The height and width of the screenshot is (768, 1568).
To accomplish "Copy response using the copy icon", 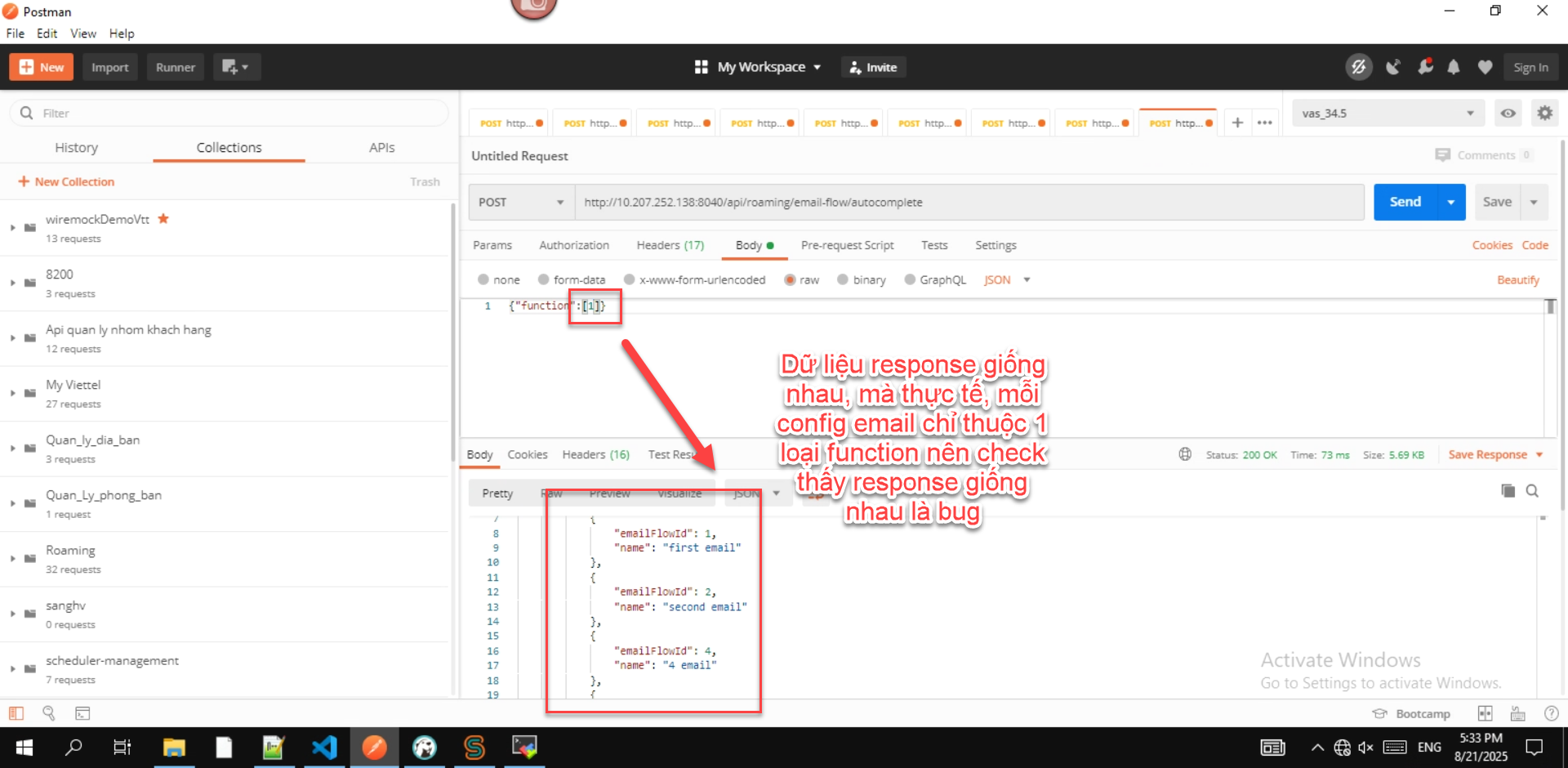I will tap(1508, 491).
